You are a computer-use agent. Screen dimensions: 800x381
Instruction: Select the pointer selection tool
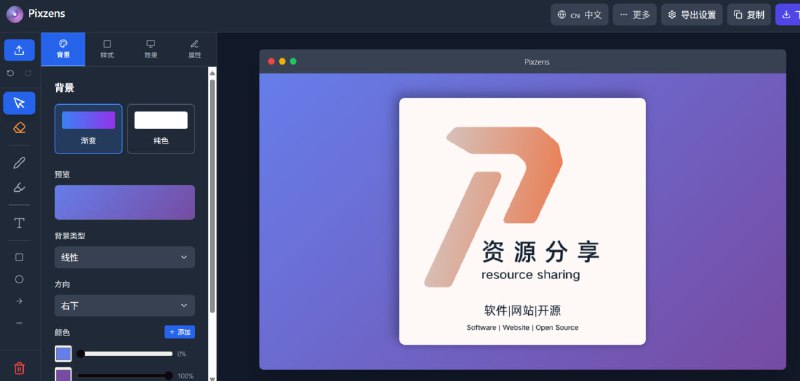click(x=19, y=103)
